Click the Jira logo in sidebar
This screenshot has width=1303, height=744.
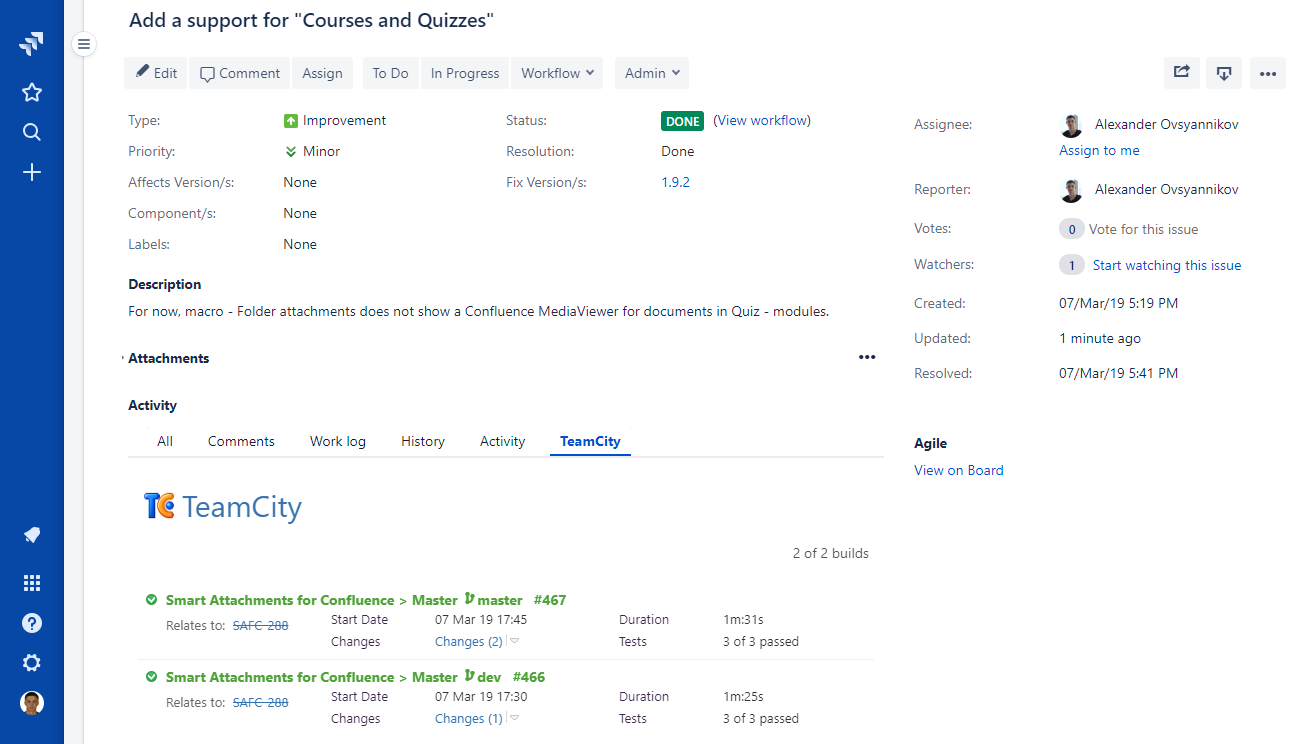tap(31, 43)
